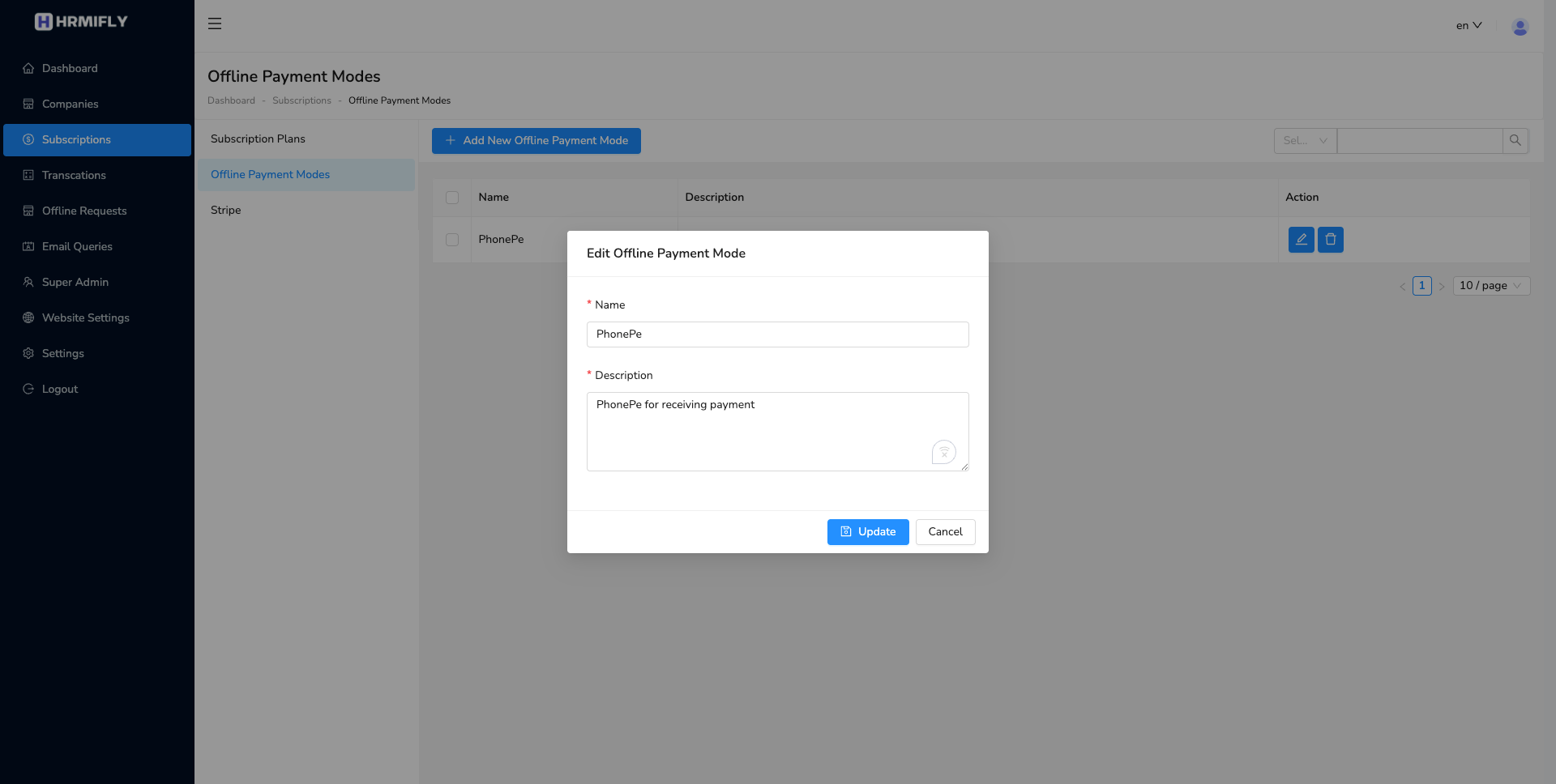
Task: Open the user profile avatar
Action: pos(1520,27)
